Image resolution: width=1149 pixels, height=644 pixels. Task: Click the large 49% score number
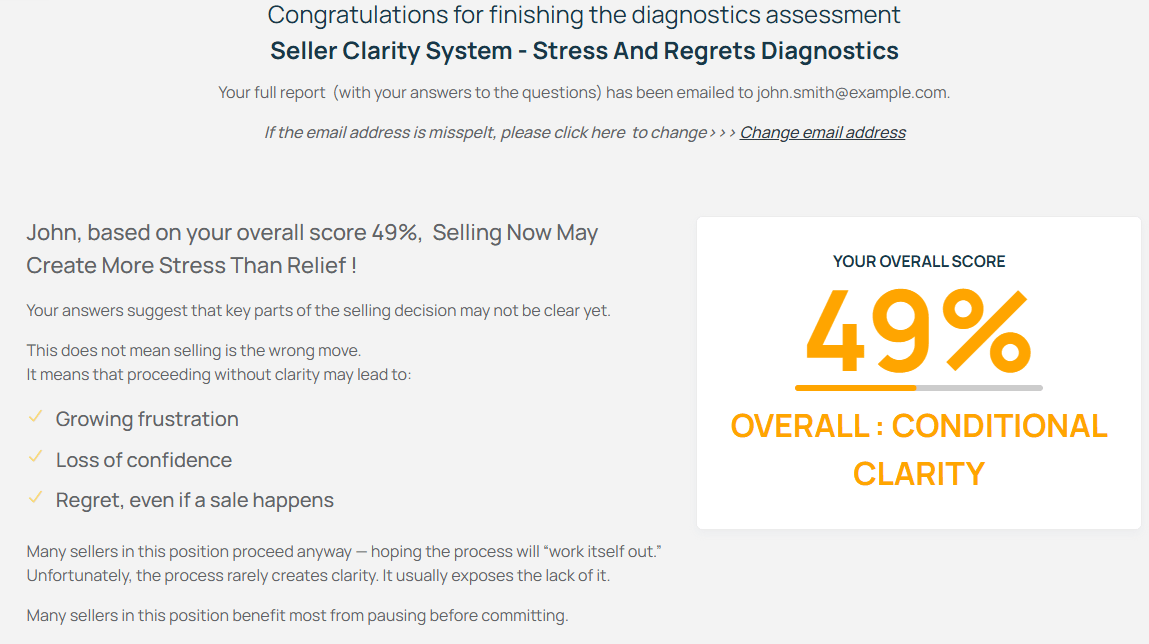918,329
